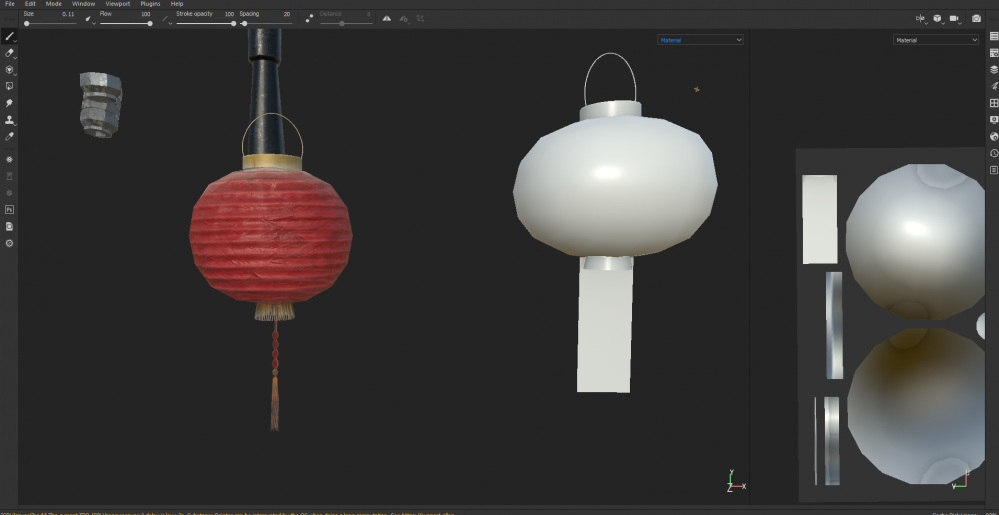Screen dimensions: 999x515
Task: Select the Material Picker eyedropper
Action: point(10,137)
